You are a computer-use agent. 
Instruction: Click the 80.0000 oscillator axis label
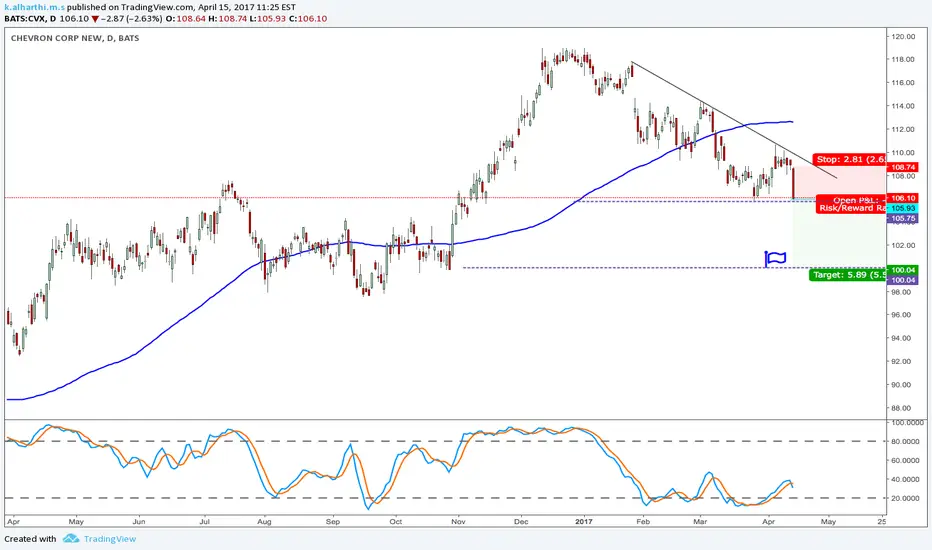point(904,441)
